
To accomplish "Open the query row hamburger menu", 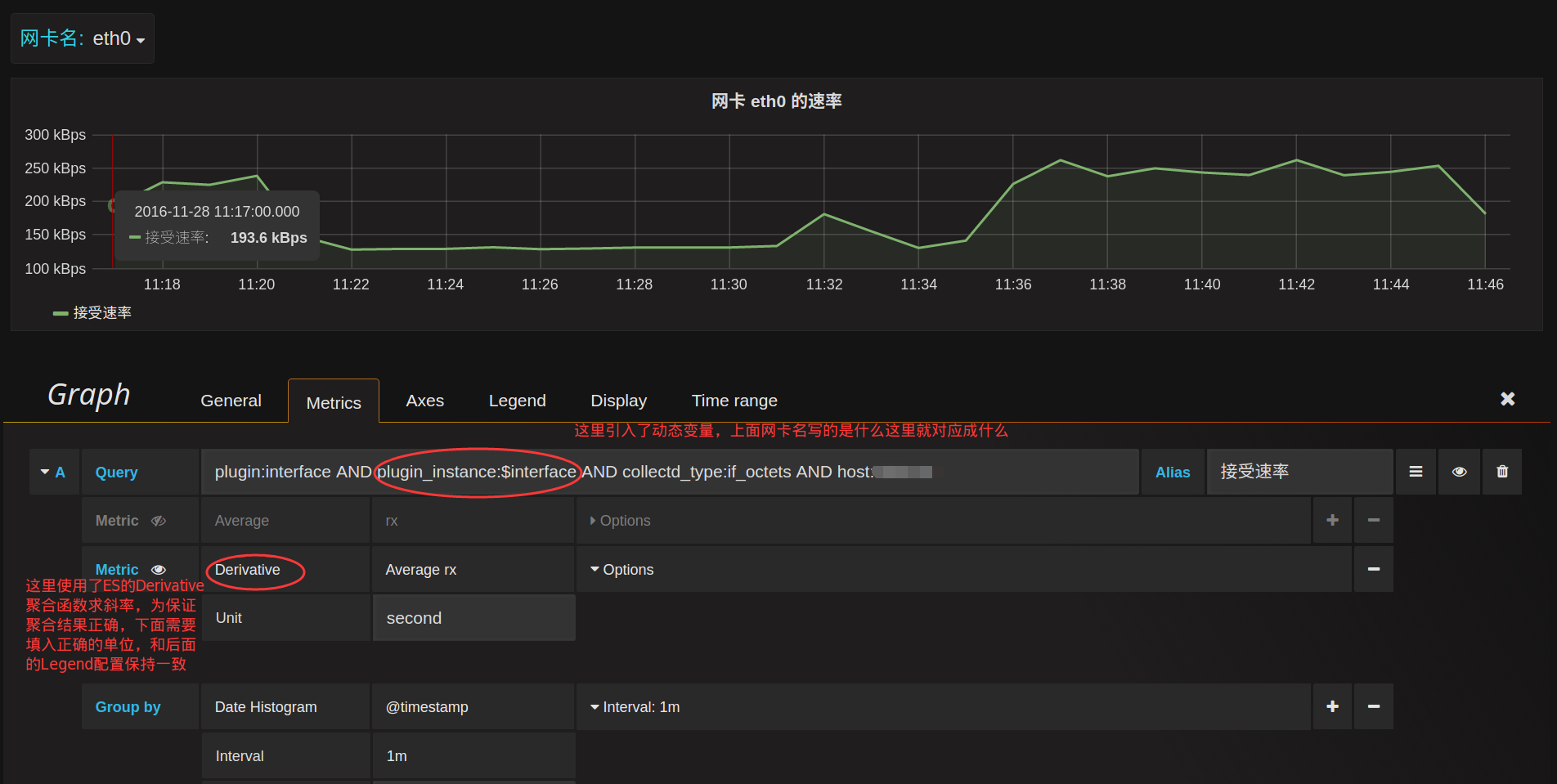I will 1416,472.
